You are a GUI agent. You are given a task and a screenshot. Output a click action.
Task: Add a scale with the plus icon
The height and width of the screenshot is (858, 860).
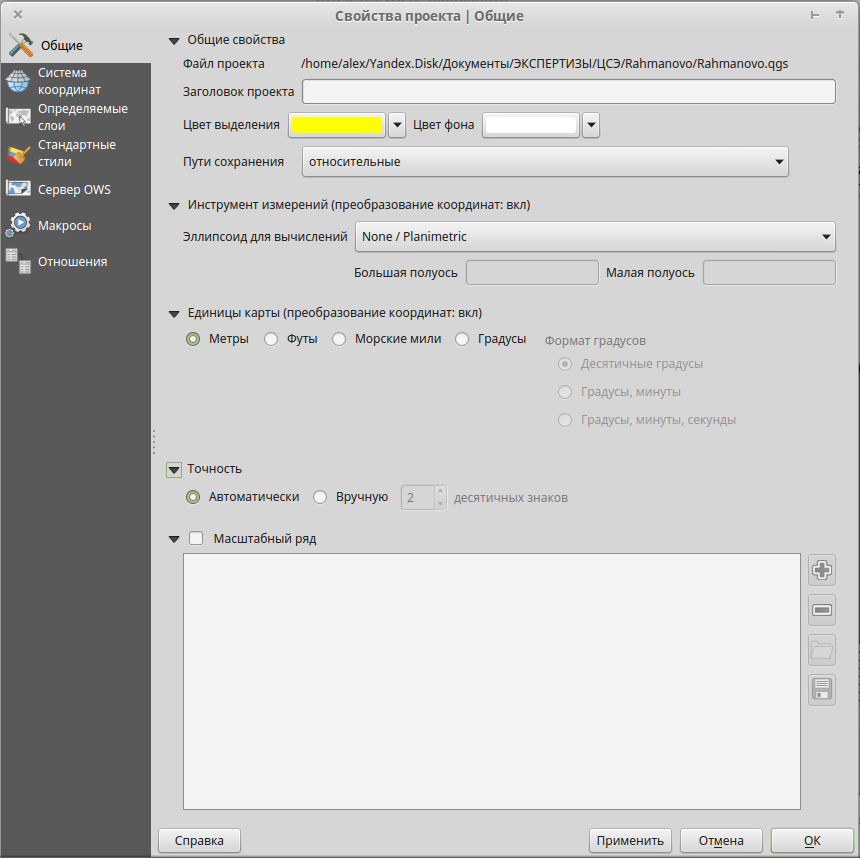tap(822, 570)
